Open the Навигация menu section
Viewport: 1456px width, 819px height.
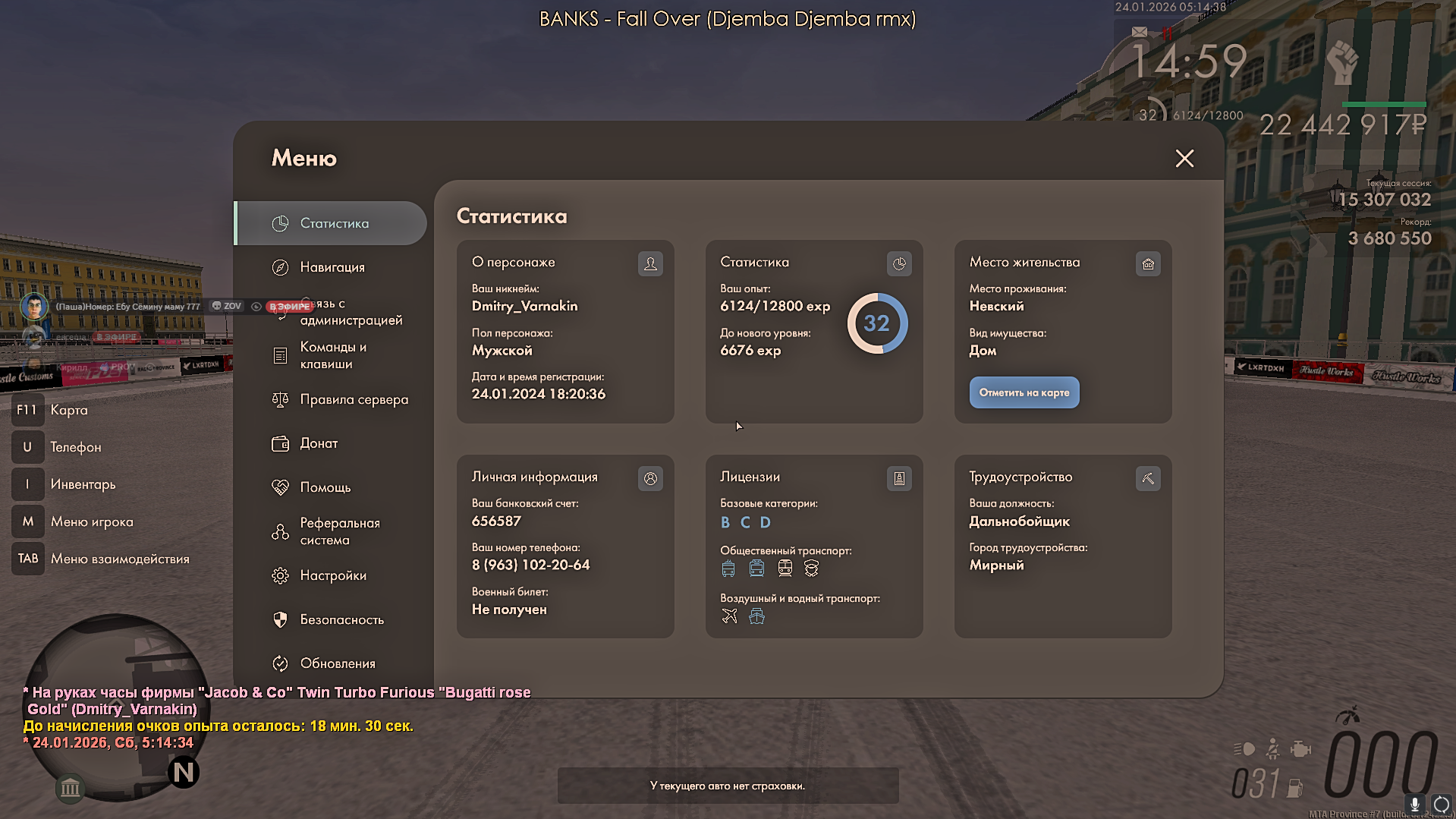(x=332, y=267)
